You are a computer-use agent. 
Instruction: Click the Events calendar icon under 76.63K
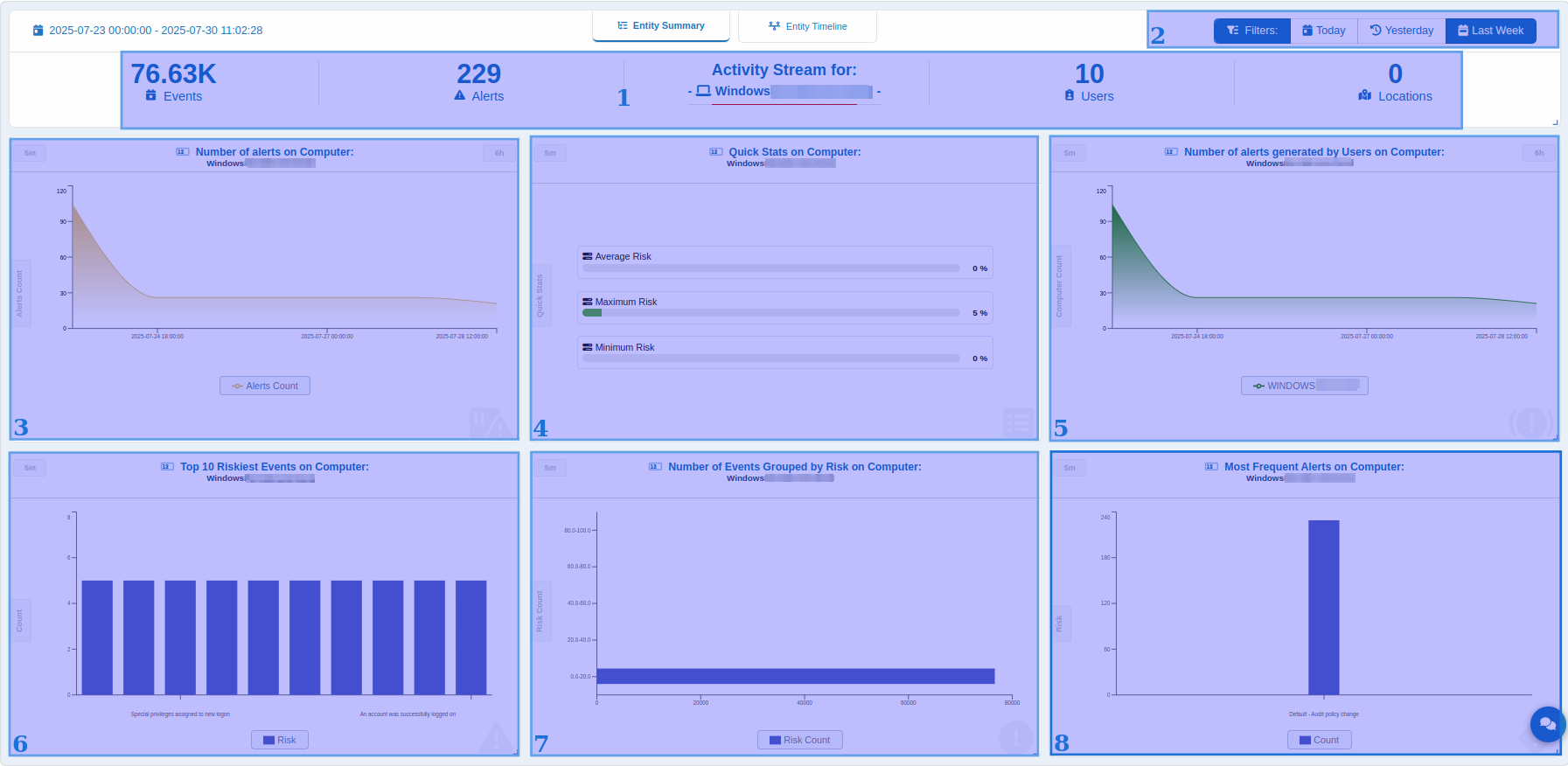click(151, 96)
